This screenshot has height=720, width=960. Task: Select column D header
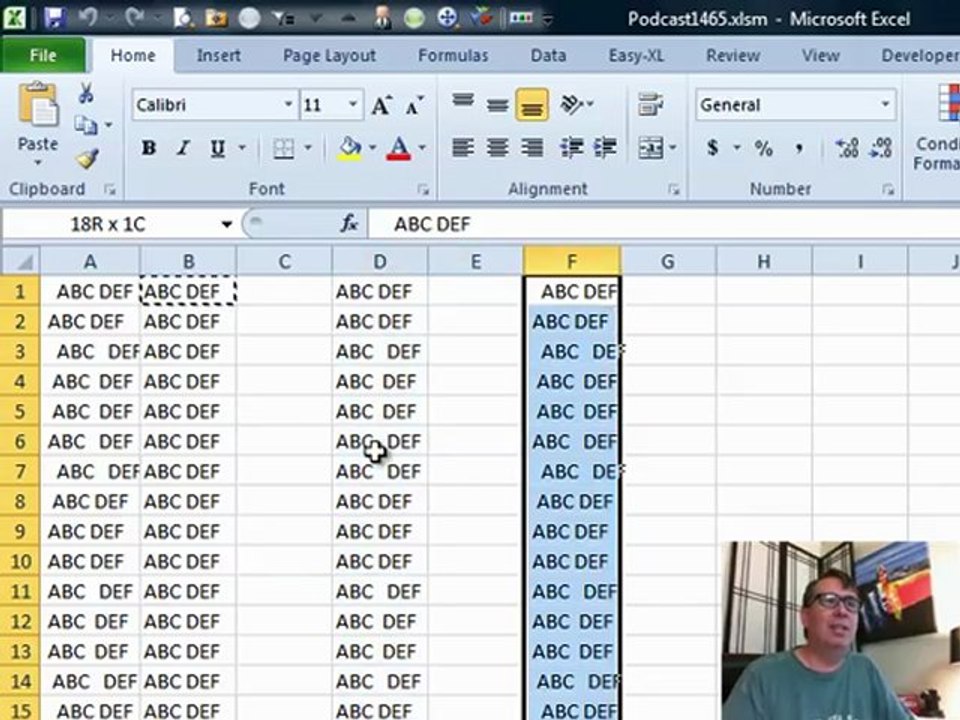(x=380, y=261)
